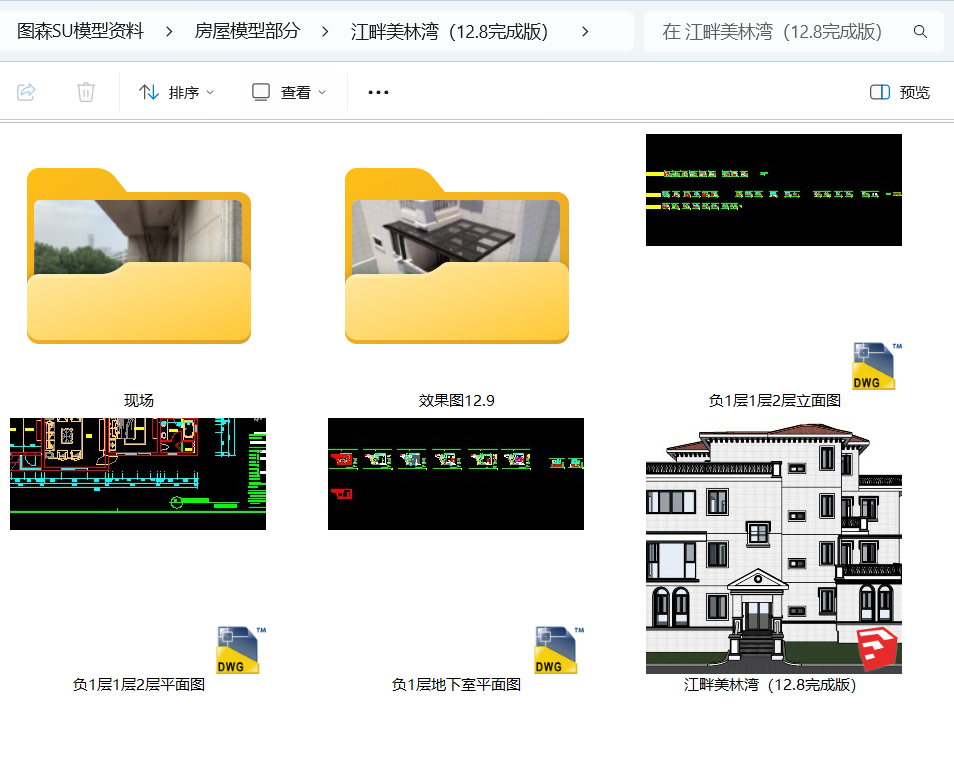Click the 现场 folder name
The height and width of the screenshot is (776, 954).
139,400
